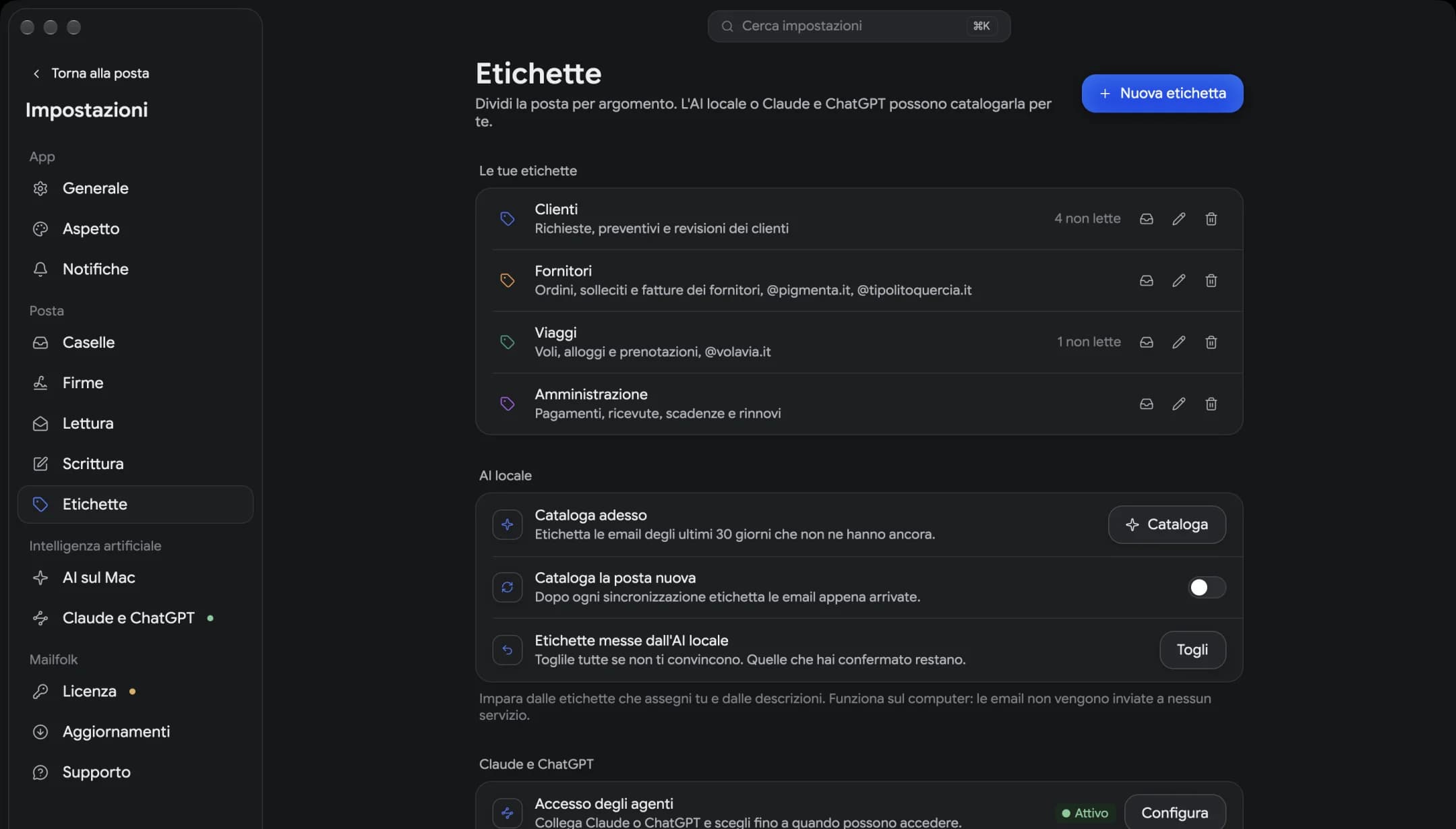Open inbox icon for Amministrazione label

click(x=1146, y=404)
